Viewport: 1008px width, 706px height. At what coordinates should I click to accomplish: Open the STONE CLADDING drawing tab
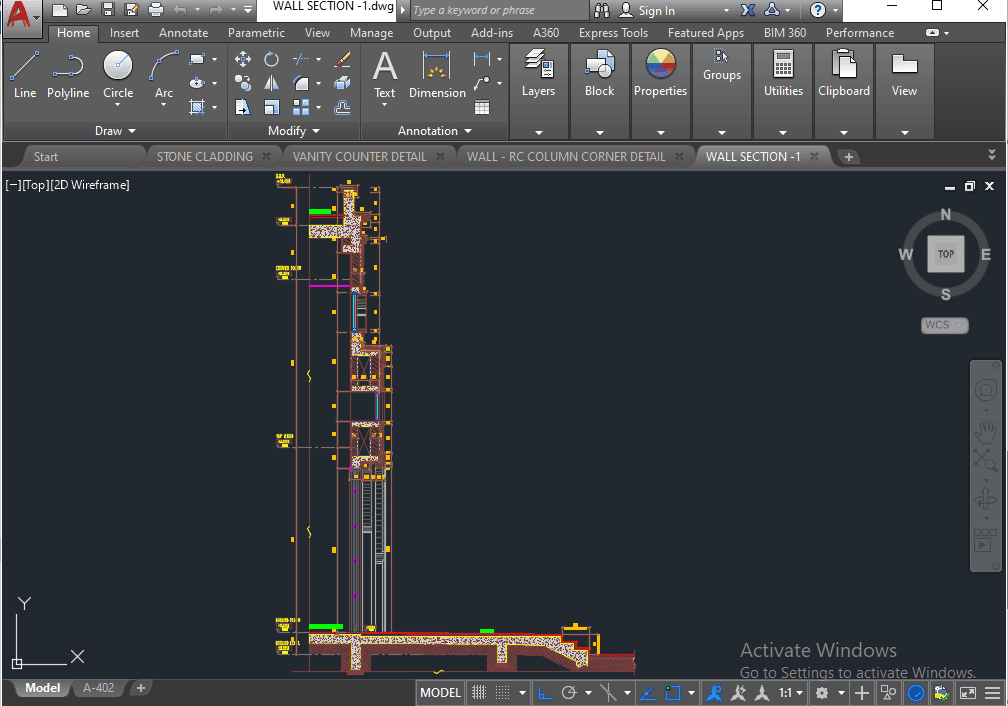click(x=205, y=157)
